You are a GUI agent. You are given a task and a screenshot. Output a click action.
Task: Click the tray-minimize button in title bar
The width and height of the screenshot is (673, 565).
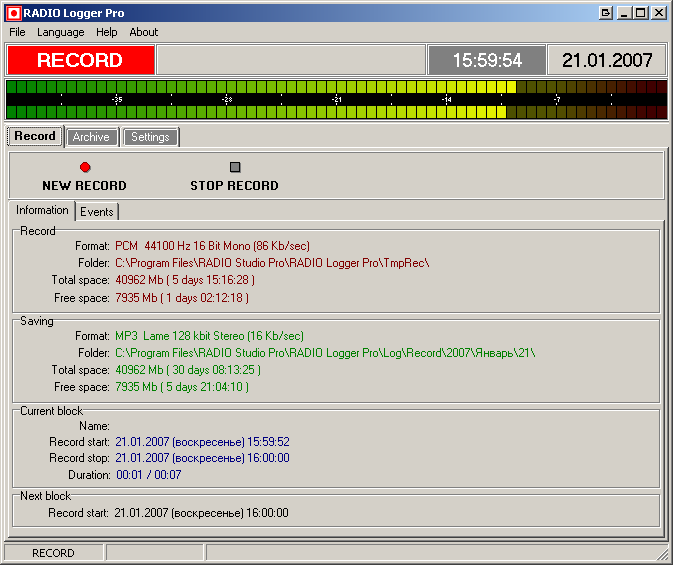(606, 13)
